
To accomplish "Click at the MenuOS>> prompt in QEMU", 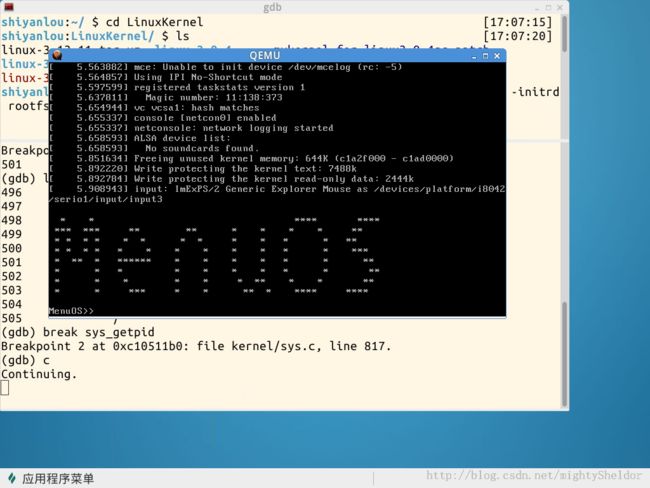I will click(x=71, y=311).
